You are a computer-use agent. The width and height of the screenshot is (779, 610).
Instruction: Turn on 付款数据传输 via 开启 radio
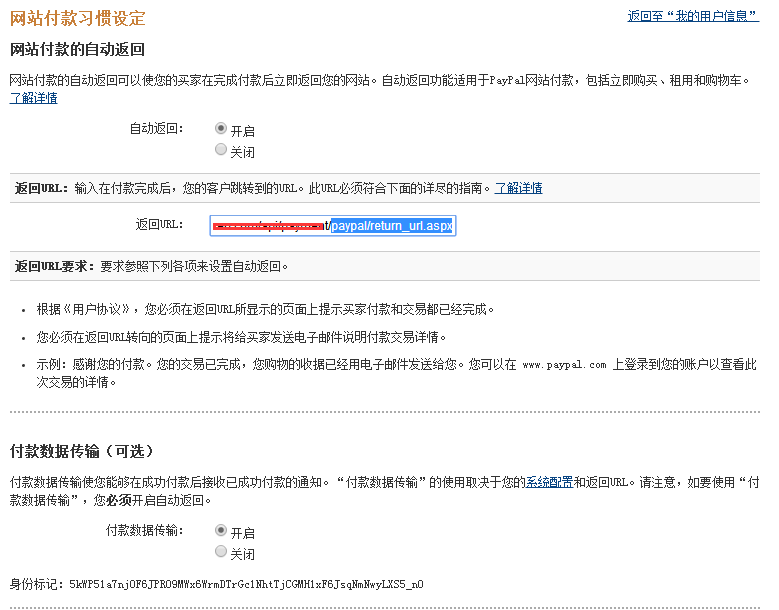221,531
